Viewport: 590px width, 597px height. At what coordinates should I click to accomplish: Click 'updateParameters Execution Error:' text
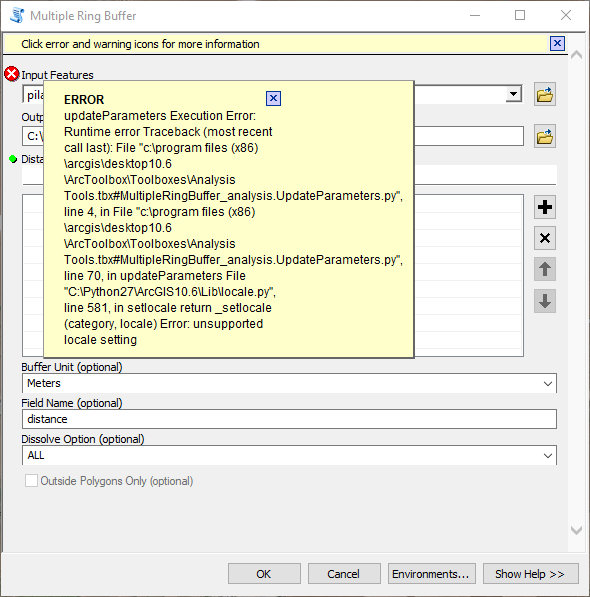click(x=160, y=116)
